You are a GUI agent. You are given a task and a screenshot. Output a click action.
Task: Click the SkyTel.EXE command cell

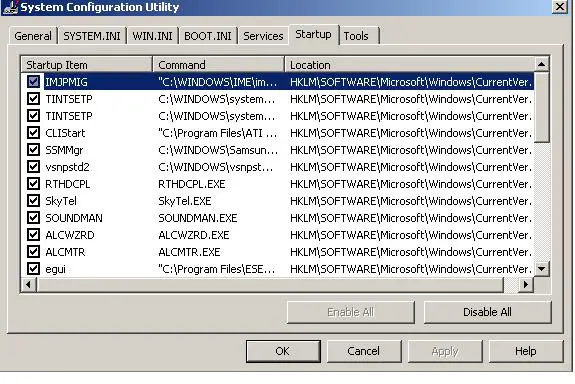[x=185, y=201]
